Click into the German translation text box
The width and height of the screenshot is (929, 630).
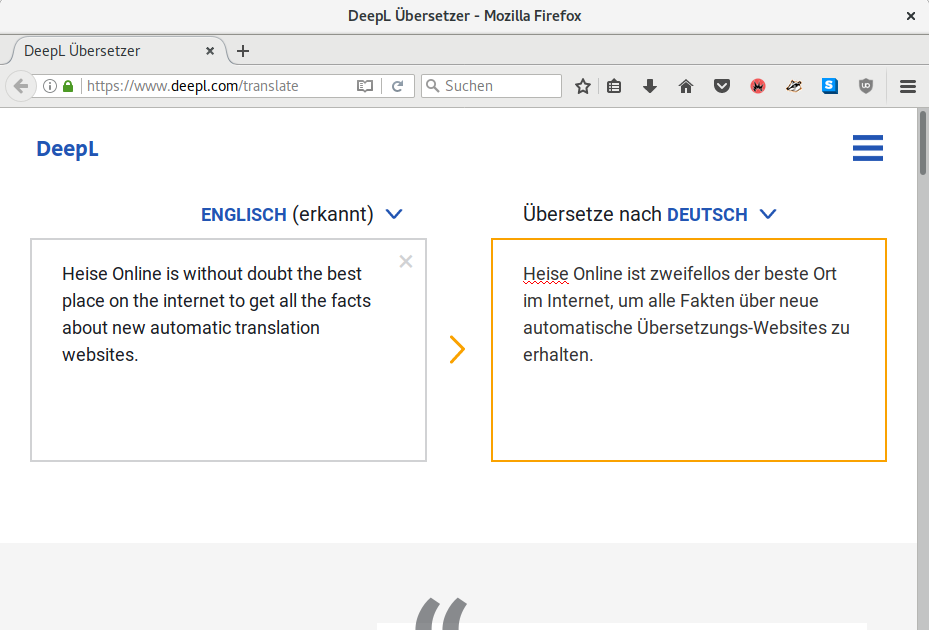point(689,350)
